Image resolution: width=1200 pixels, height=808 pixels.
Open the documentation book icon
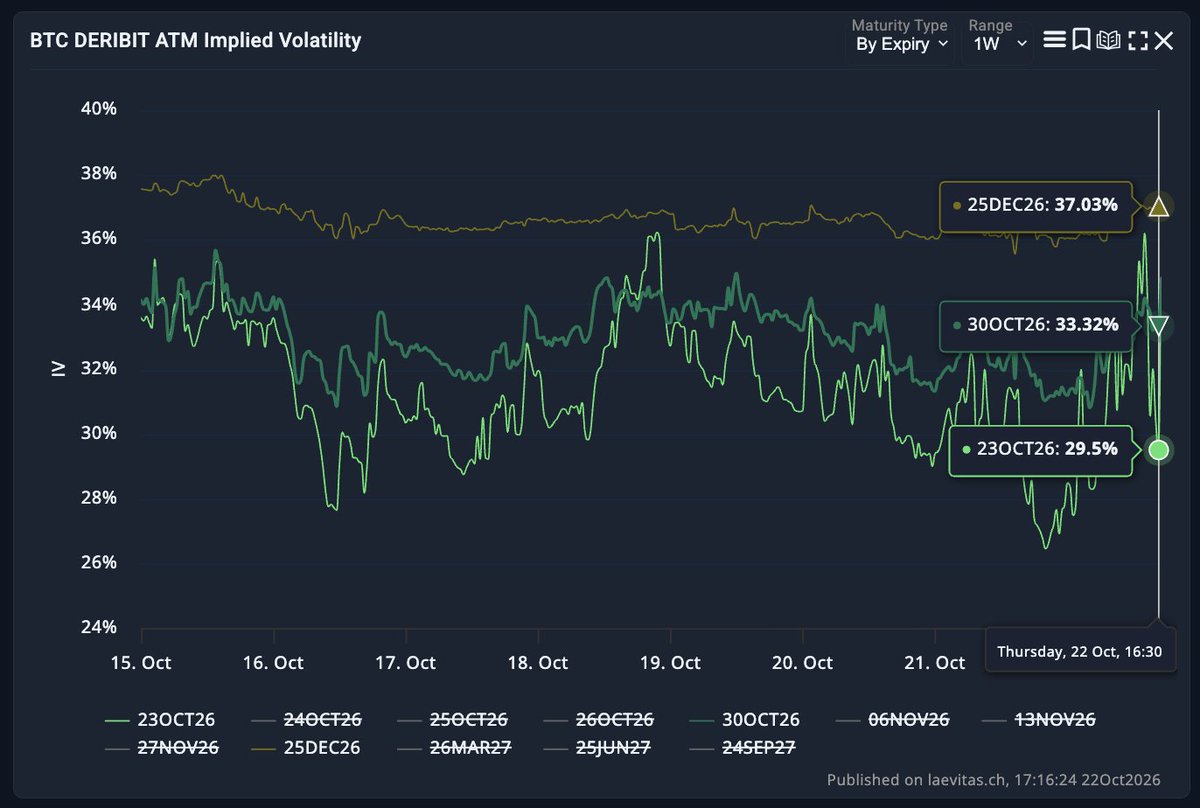(x=1108, y=40)
